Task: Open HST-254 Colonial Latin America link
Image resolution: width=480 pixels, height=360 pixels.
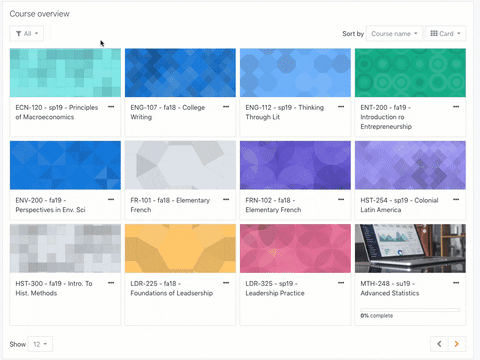Action: click(399, 205)
